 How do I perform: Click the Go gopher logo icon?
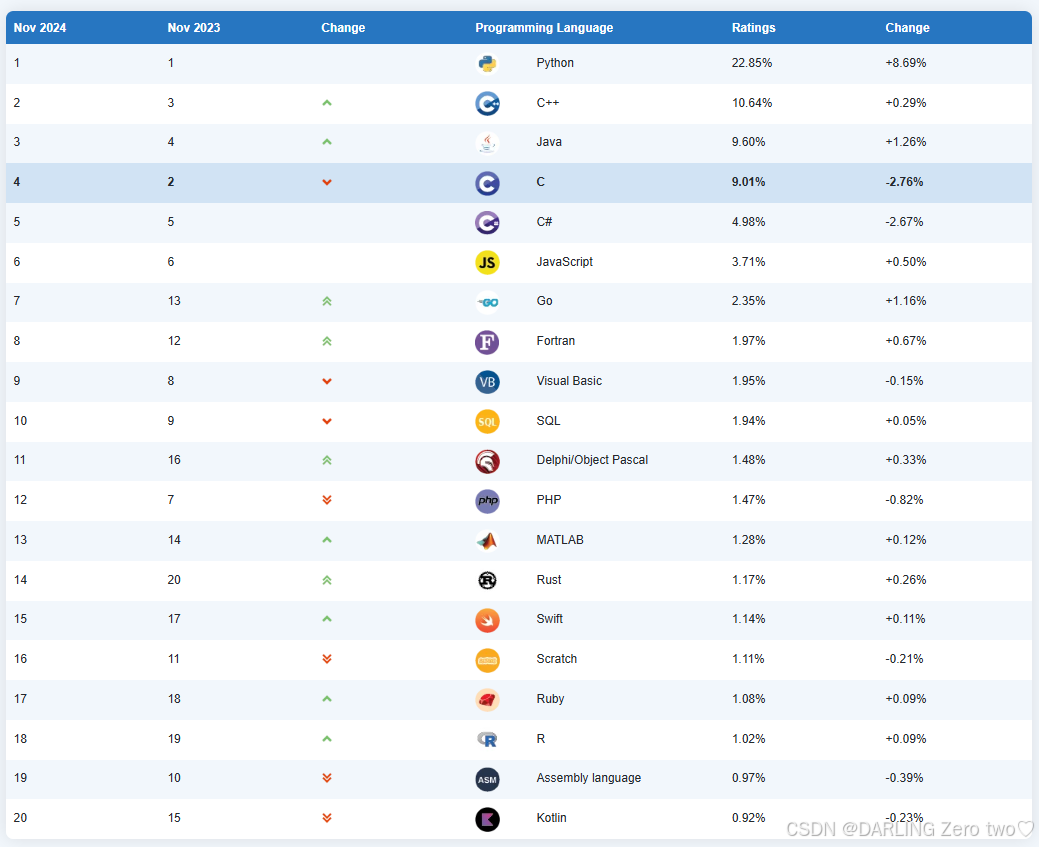point(487,301)
